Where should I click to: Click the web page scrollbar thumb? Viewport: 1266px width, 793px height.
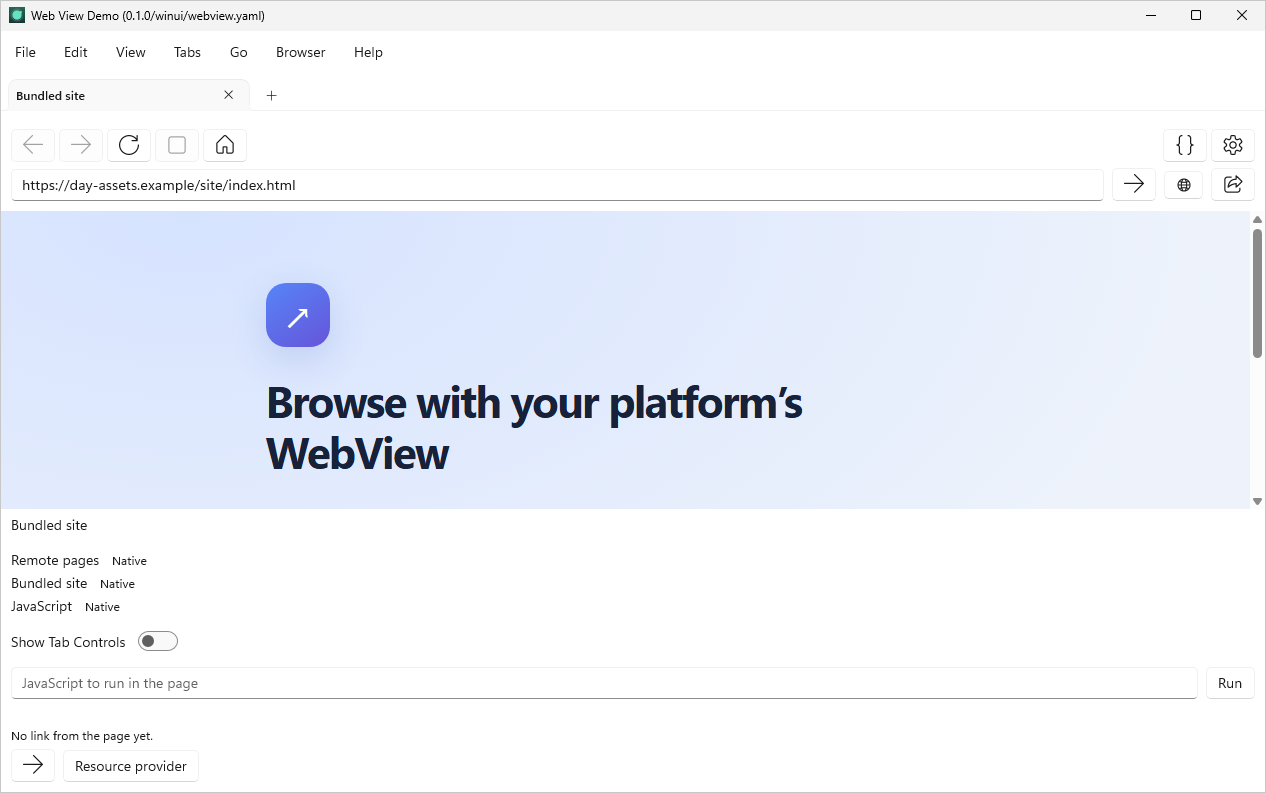1257,292
